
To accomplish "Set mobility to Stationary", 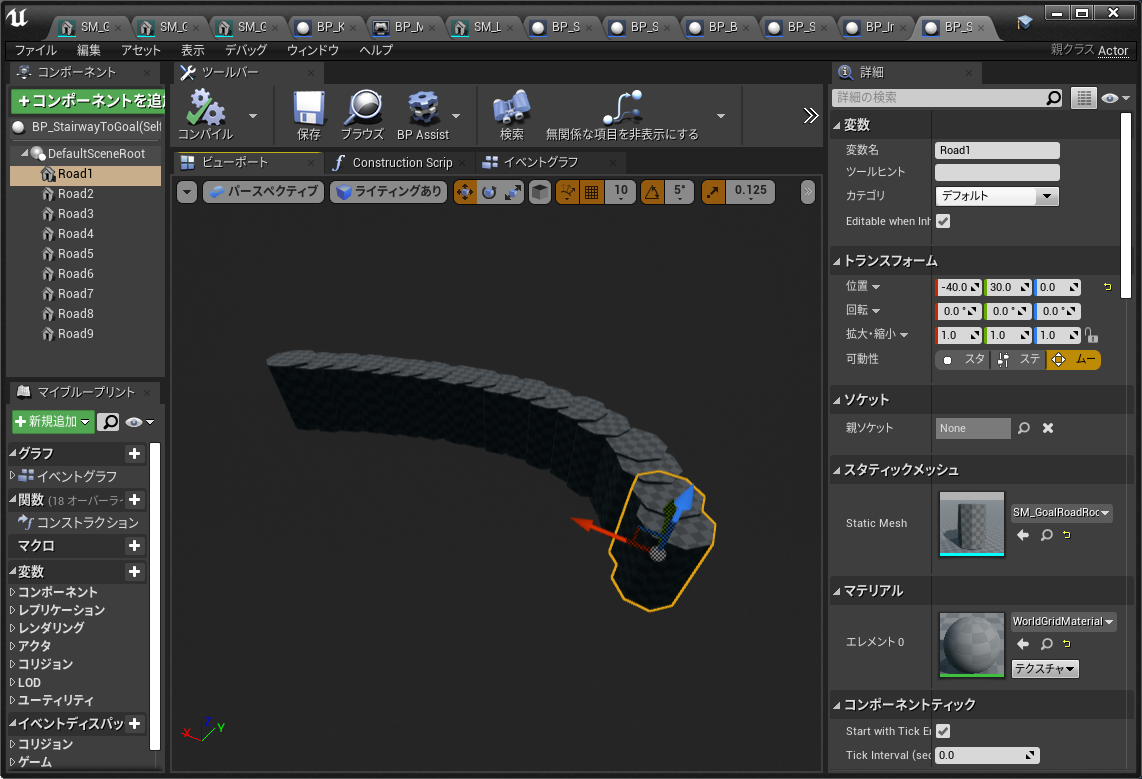I will point(1019,360).
